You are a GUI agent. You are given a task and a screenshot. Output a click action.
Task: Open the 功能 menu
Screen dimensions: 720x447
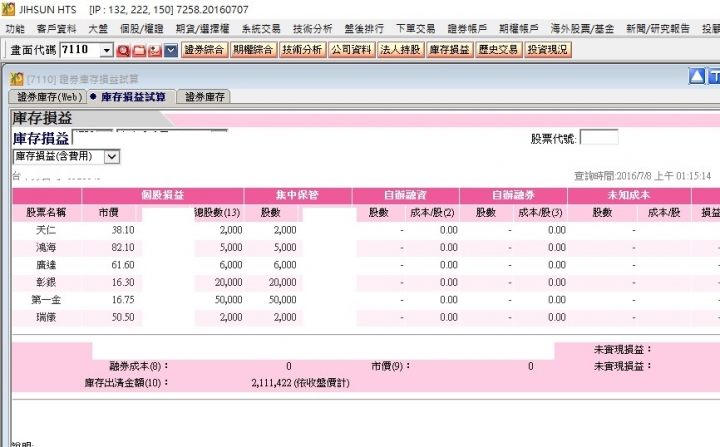click(15, 29)
